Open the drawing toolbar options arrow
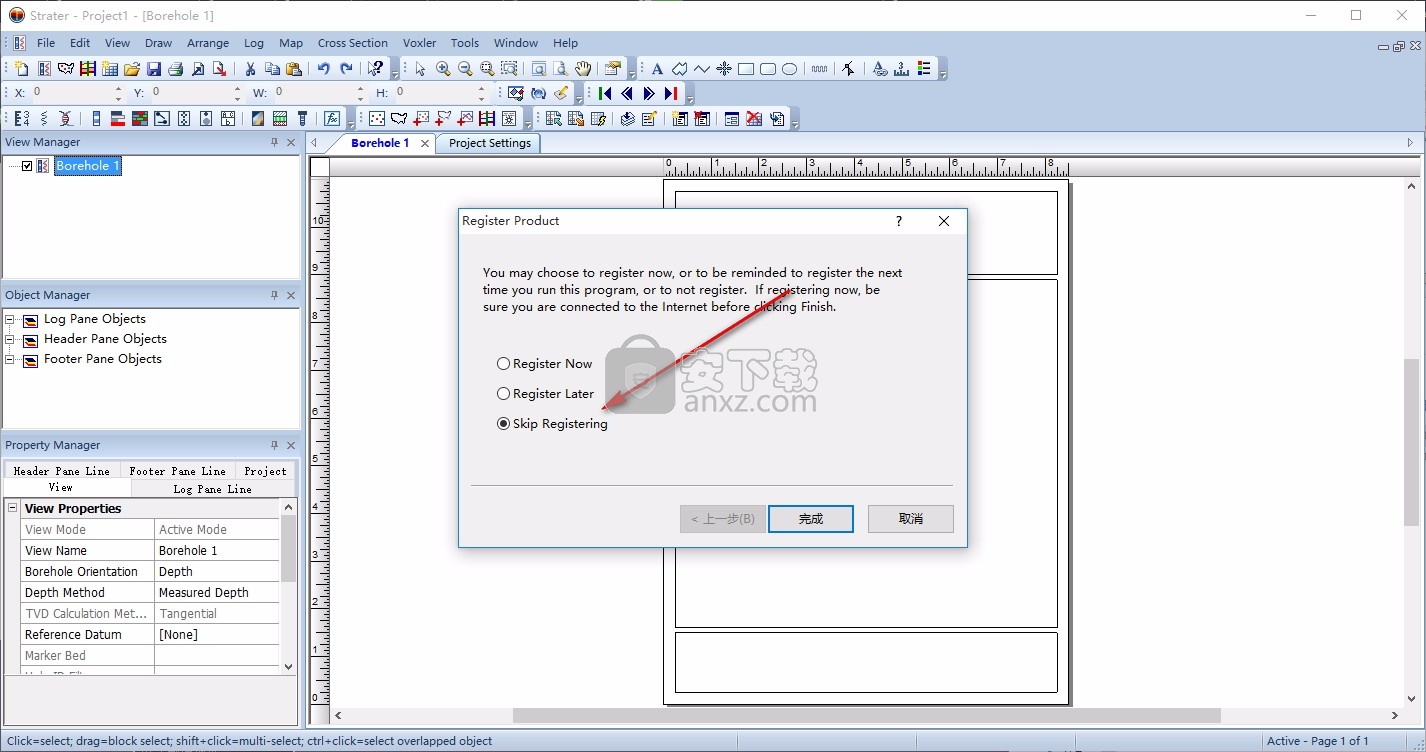 [943, 73]
